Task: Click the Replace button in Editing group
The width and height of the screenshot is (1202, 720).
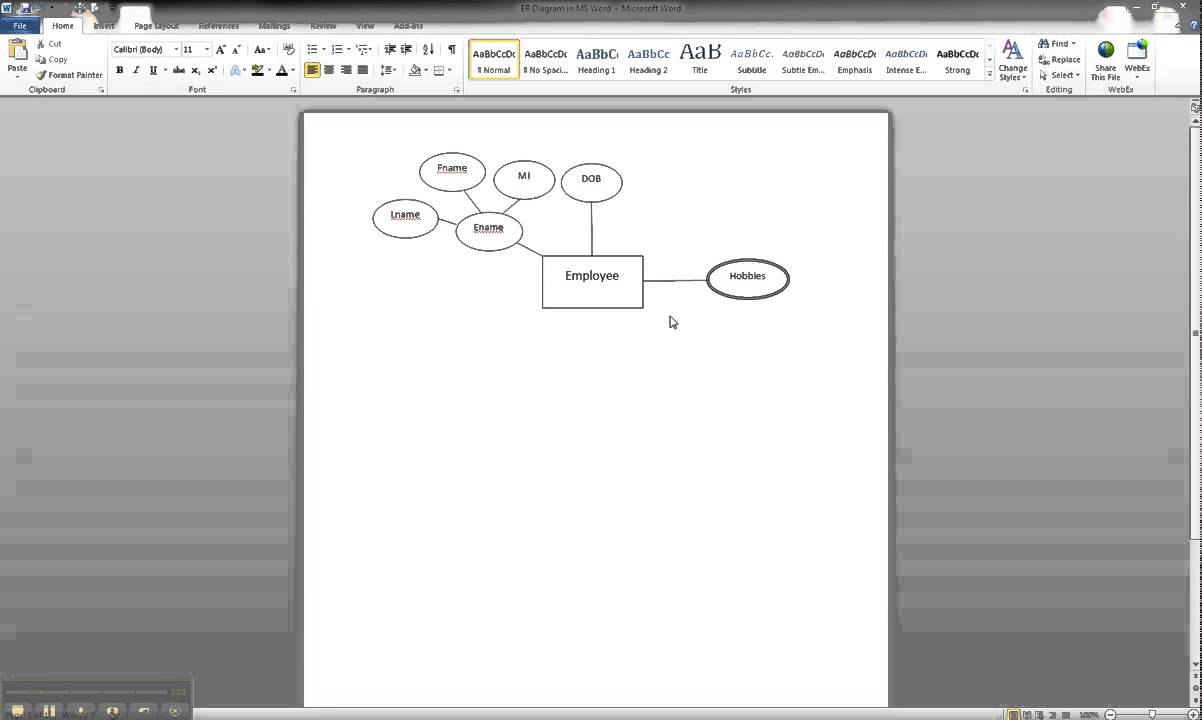Action: coord(1058,59)
